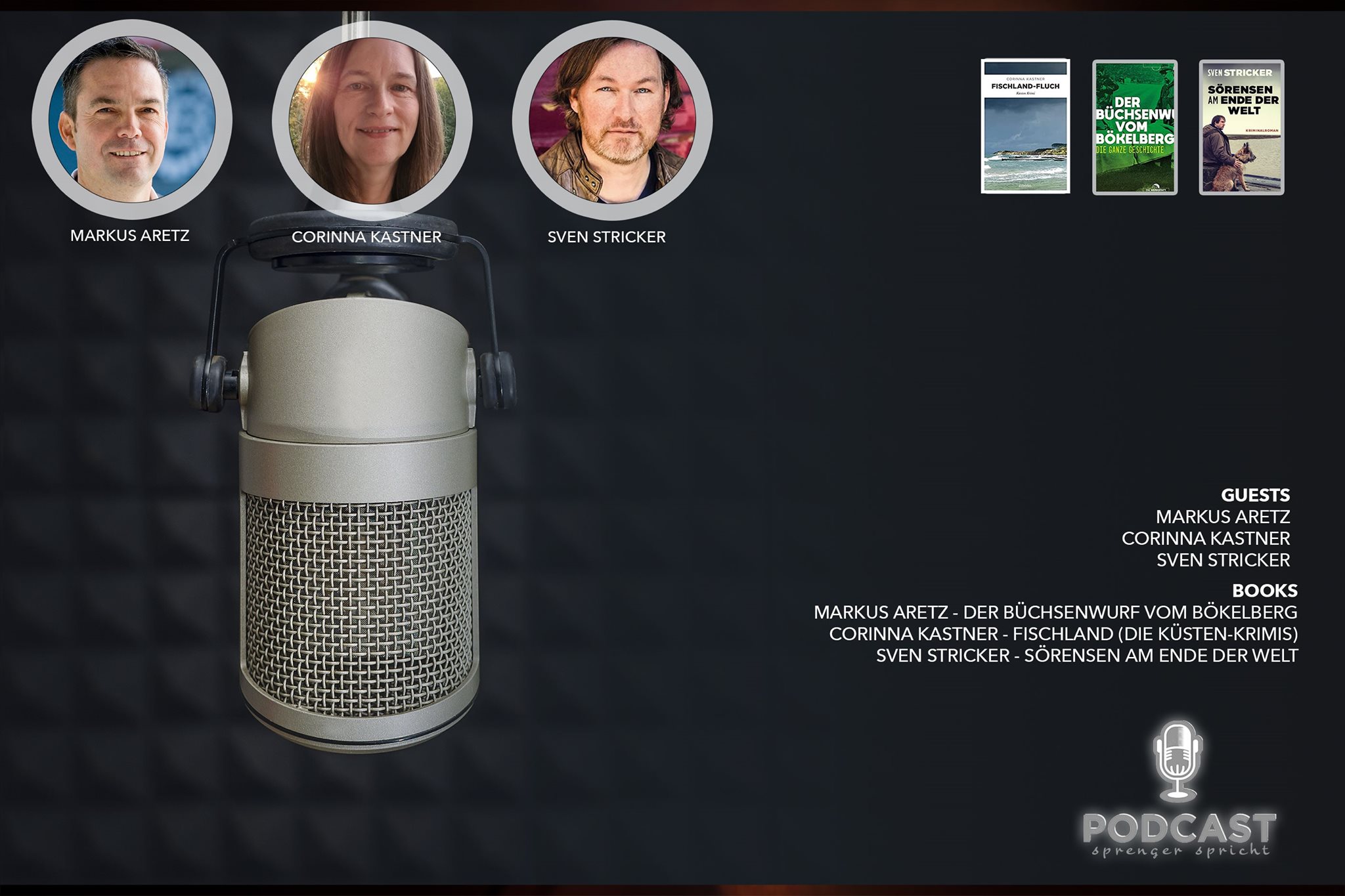Viewport: 1345px width, 896px height.
Task: Click the SVEN STRICKER caption under portrait
Action: tap(606, 237)
